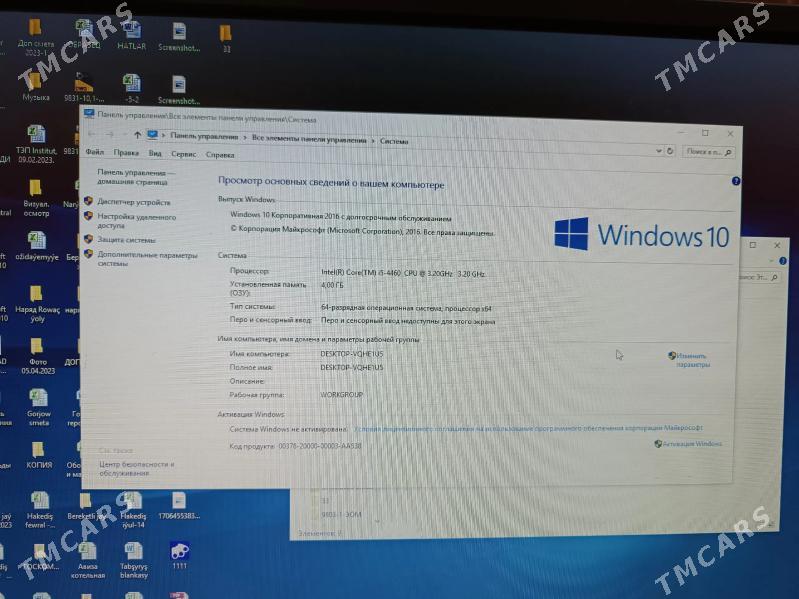
Task: Click the control panel search field
Action: [x=708, y=152]
